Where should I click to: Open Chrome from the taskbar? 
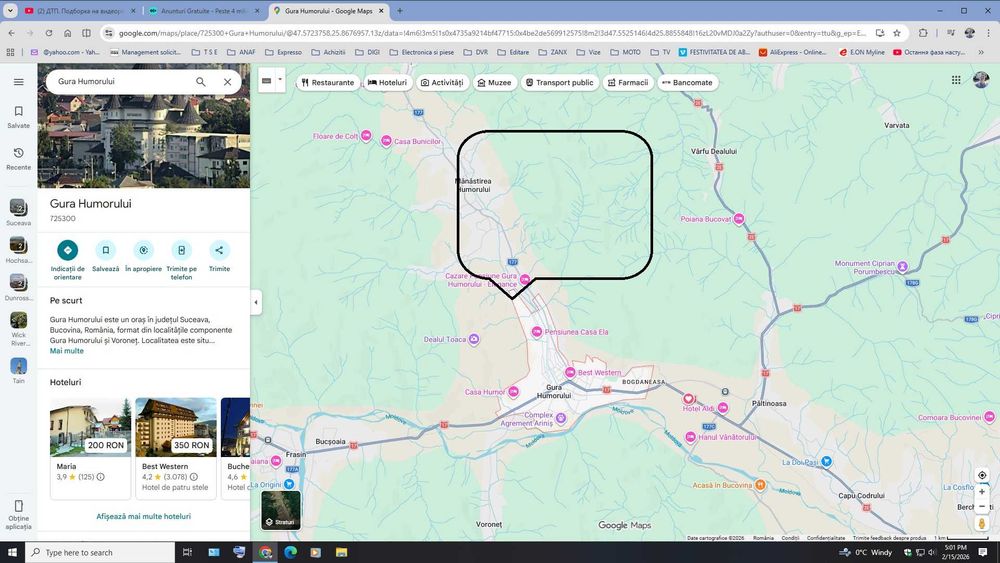pyautogui.click(x=265, y=552)
